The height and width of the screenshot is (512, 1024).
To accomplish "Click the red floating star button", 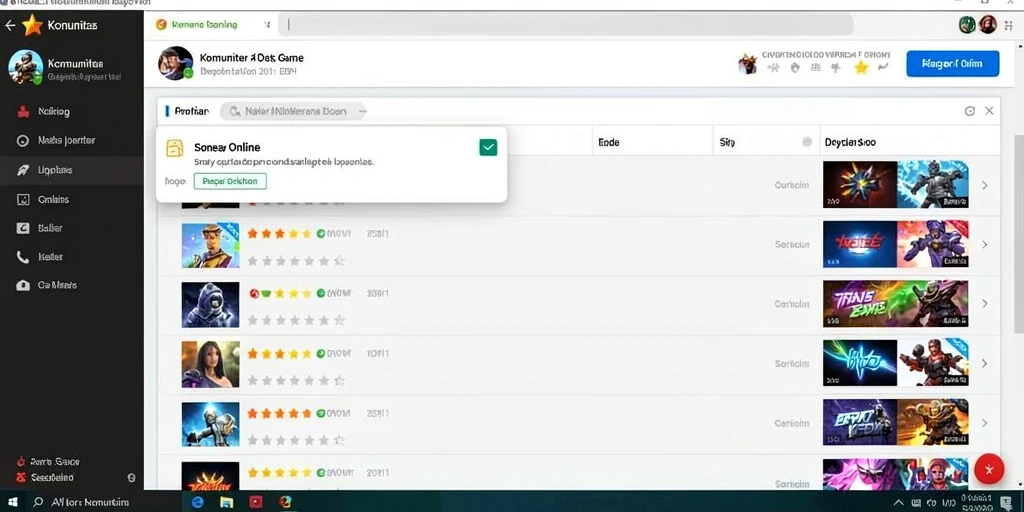I will pos(989,469).
